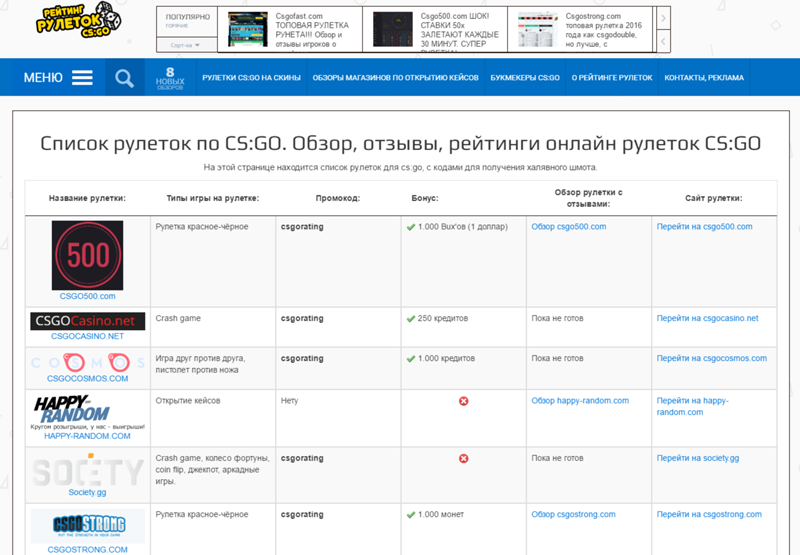
Task: Open the CSGOCASINO.NET name link
Action: click(87, 337)
